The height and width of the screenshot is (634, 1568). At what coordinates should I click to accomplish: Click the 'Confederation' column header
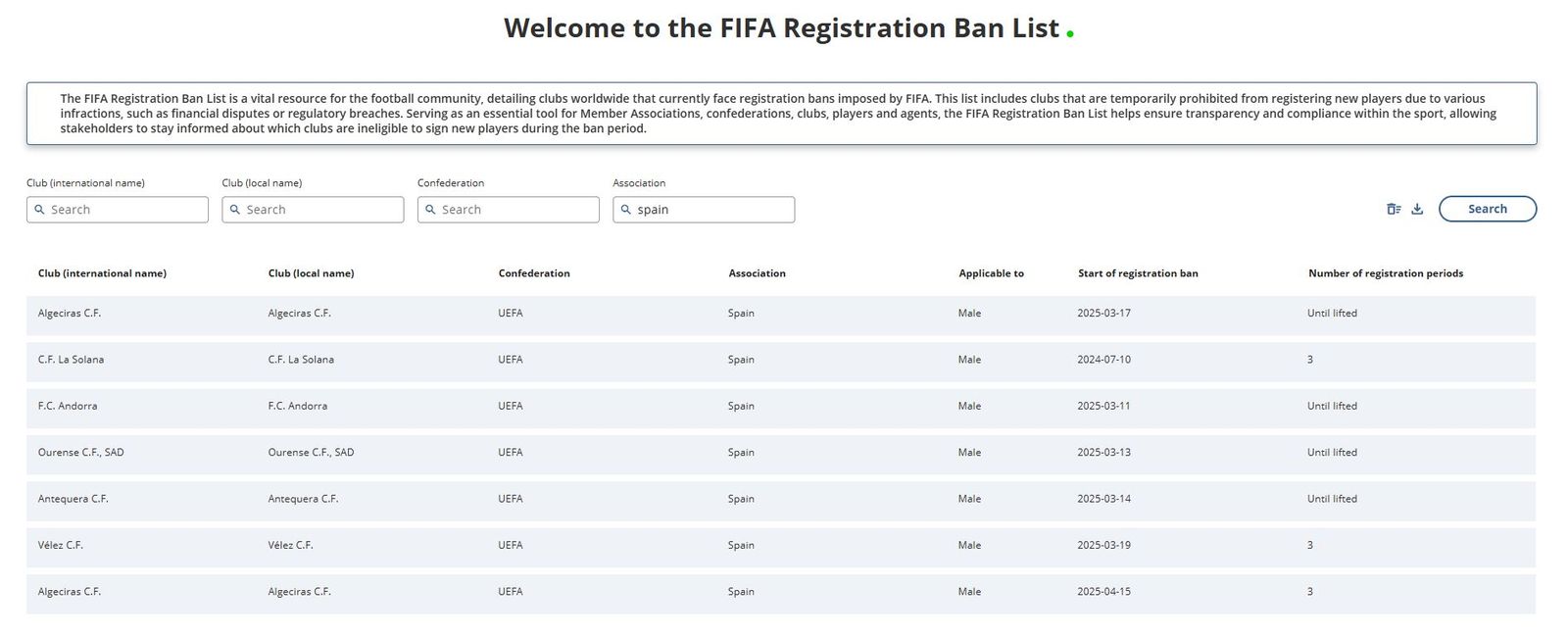coord(534,273)
